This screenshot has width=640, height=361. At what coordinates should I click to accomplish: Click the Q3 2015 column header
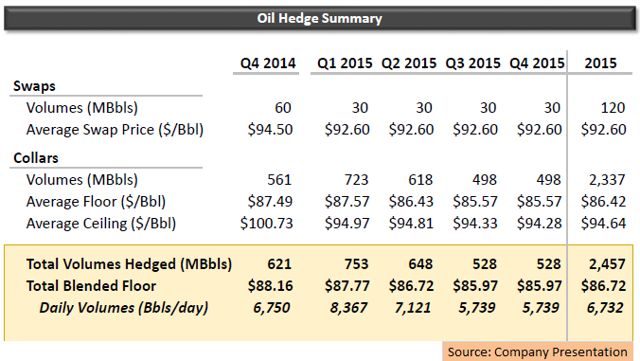coord(473,63)
